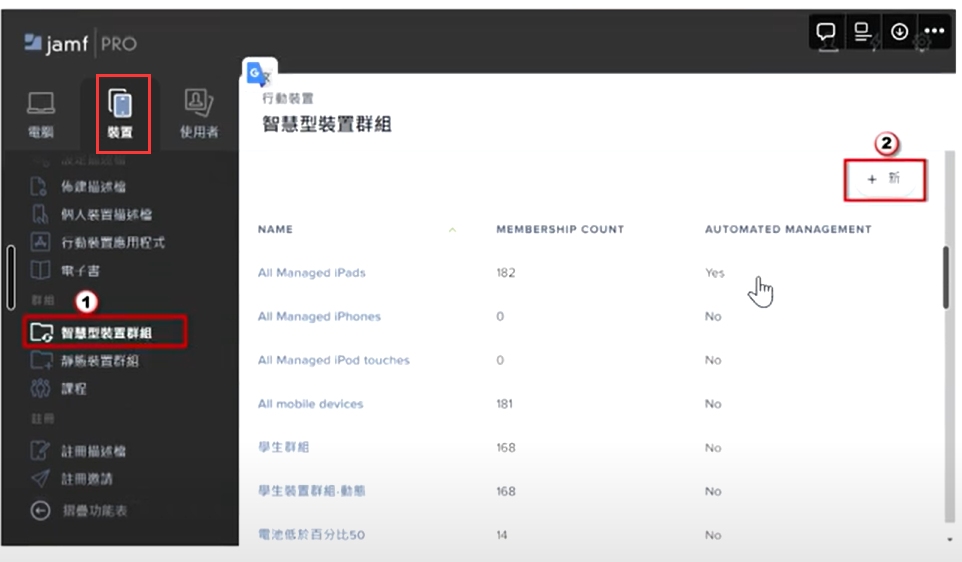Open the All Managed iPhones group
This screenshot has height=562, width=962.
coord(319,317)
